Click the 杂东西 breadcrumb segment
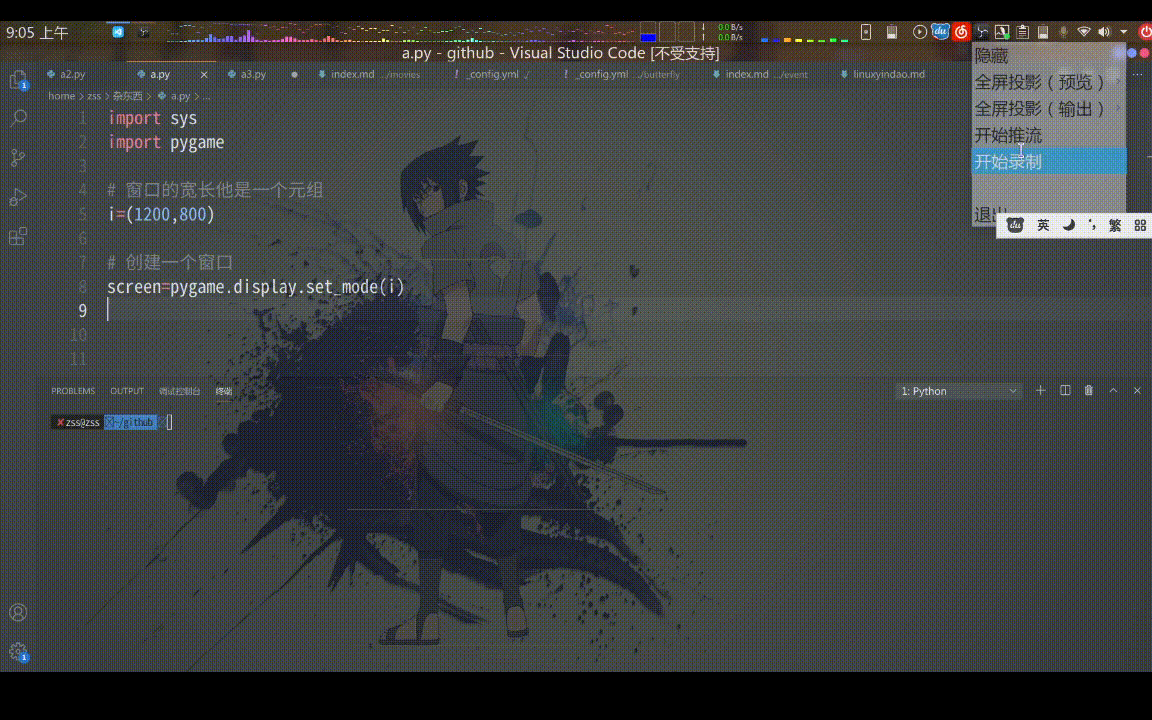 pos(128,96)
